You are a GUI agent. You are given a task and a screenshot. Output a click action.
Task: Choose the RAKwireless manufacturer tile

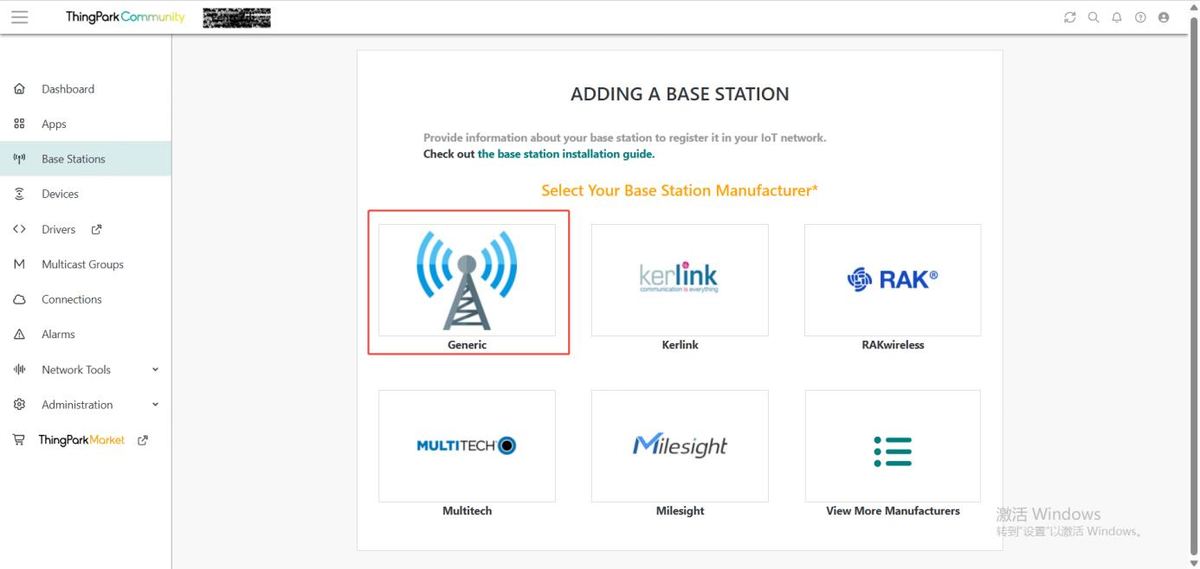893,279
